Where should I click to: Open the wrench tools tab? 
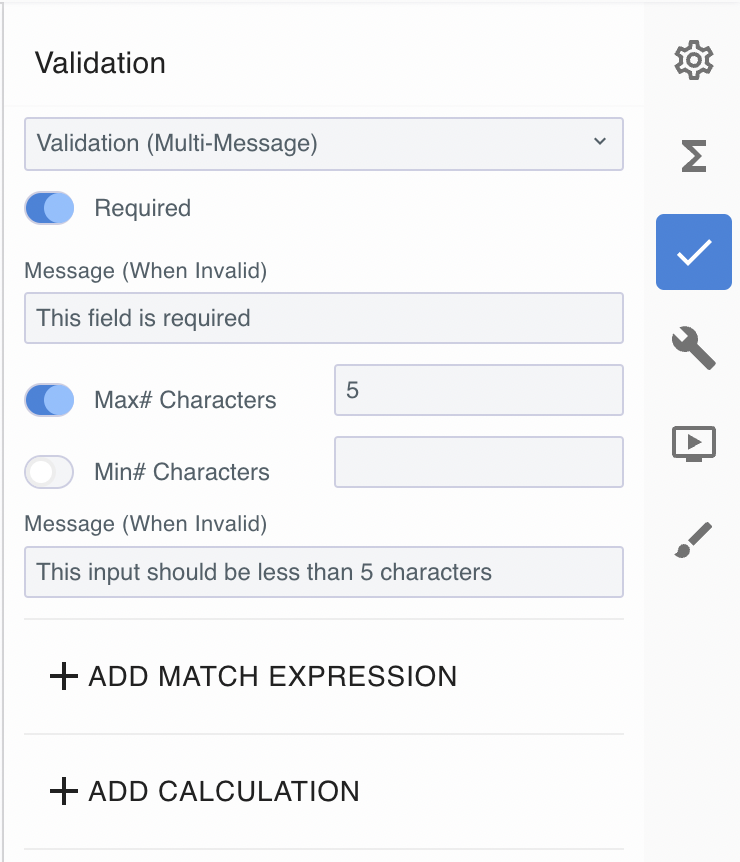[694, 348]
